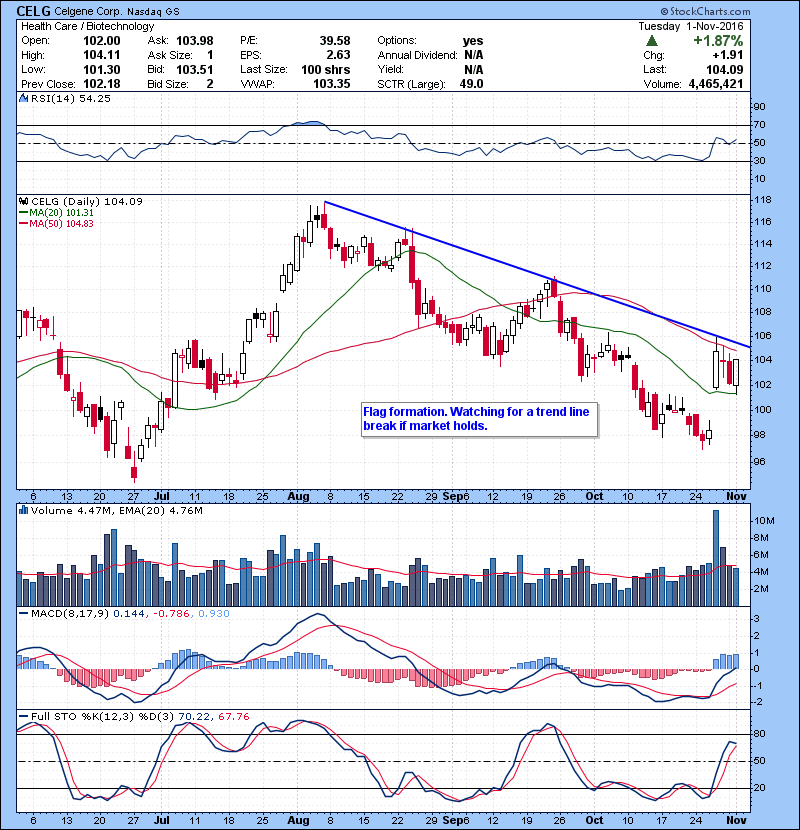
Task: Click the Annual Dividend N/A value
Action: 473,55
